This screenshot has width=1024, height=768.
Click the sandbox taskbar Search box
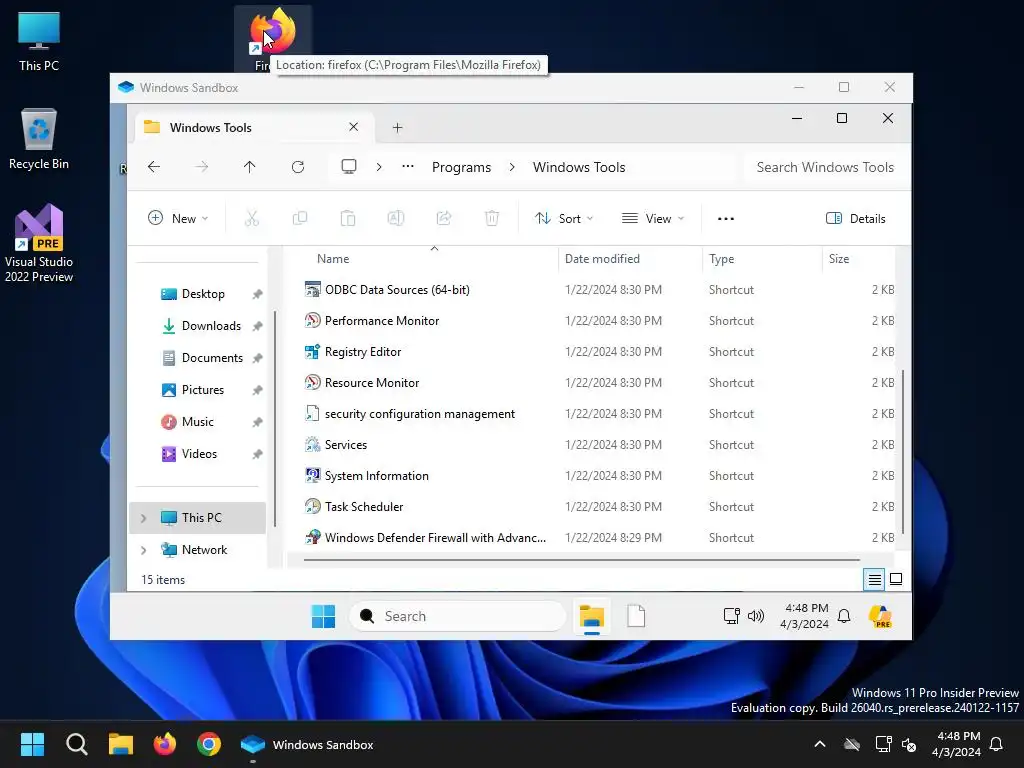click(457, 616)
